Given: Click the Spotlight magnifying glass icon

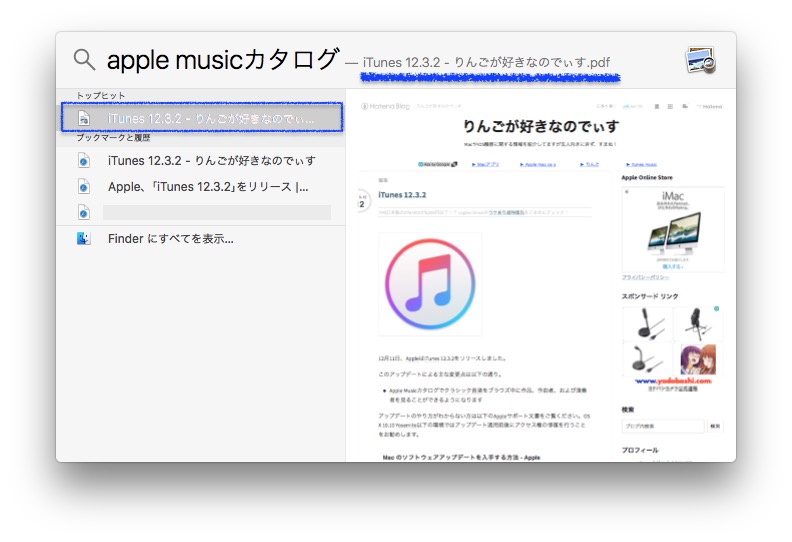Looking at the screenshot, I should pos(84,60).
